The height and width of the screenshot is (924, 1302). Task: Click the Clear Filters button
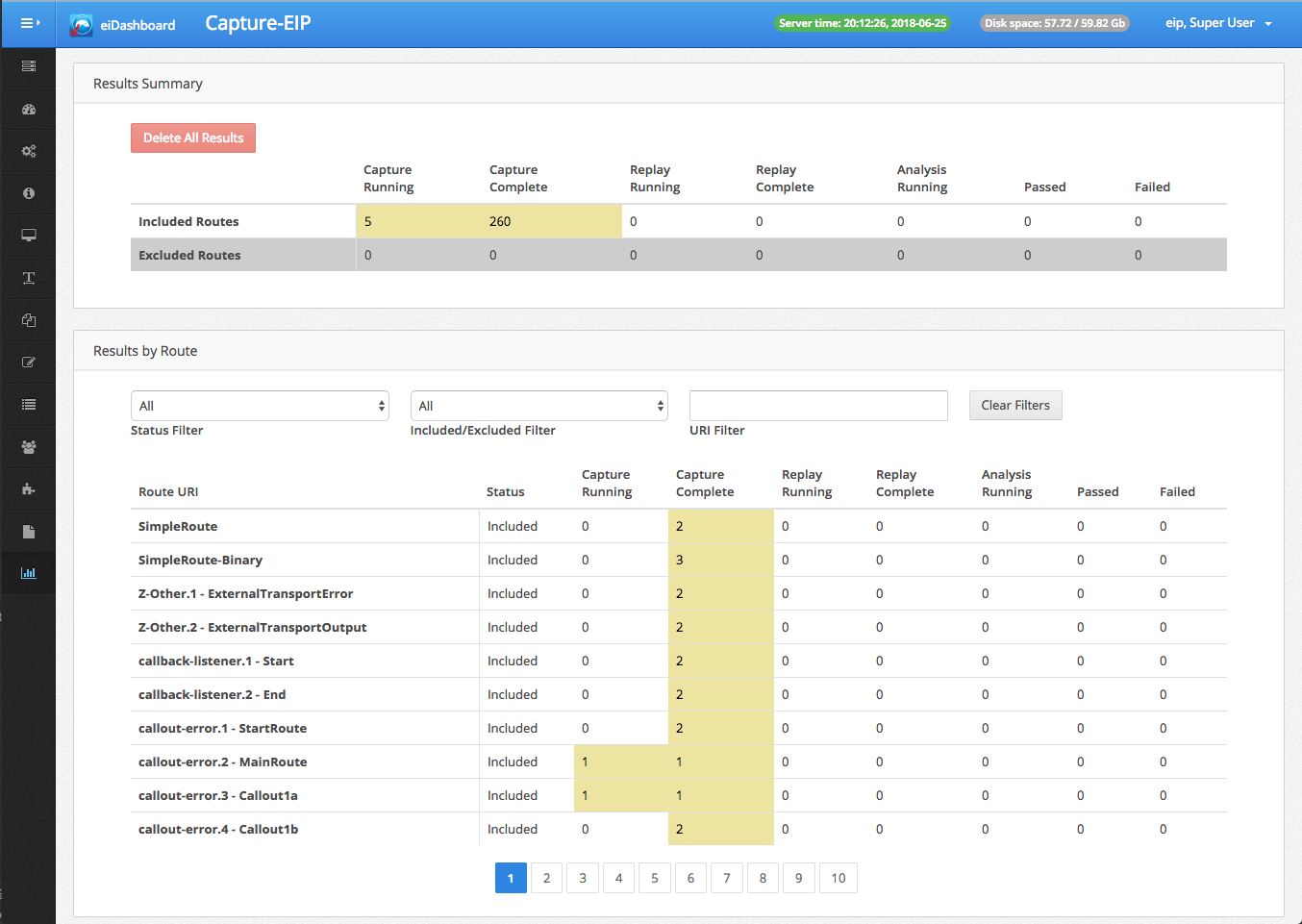[1015, 405]
